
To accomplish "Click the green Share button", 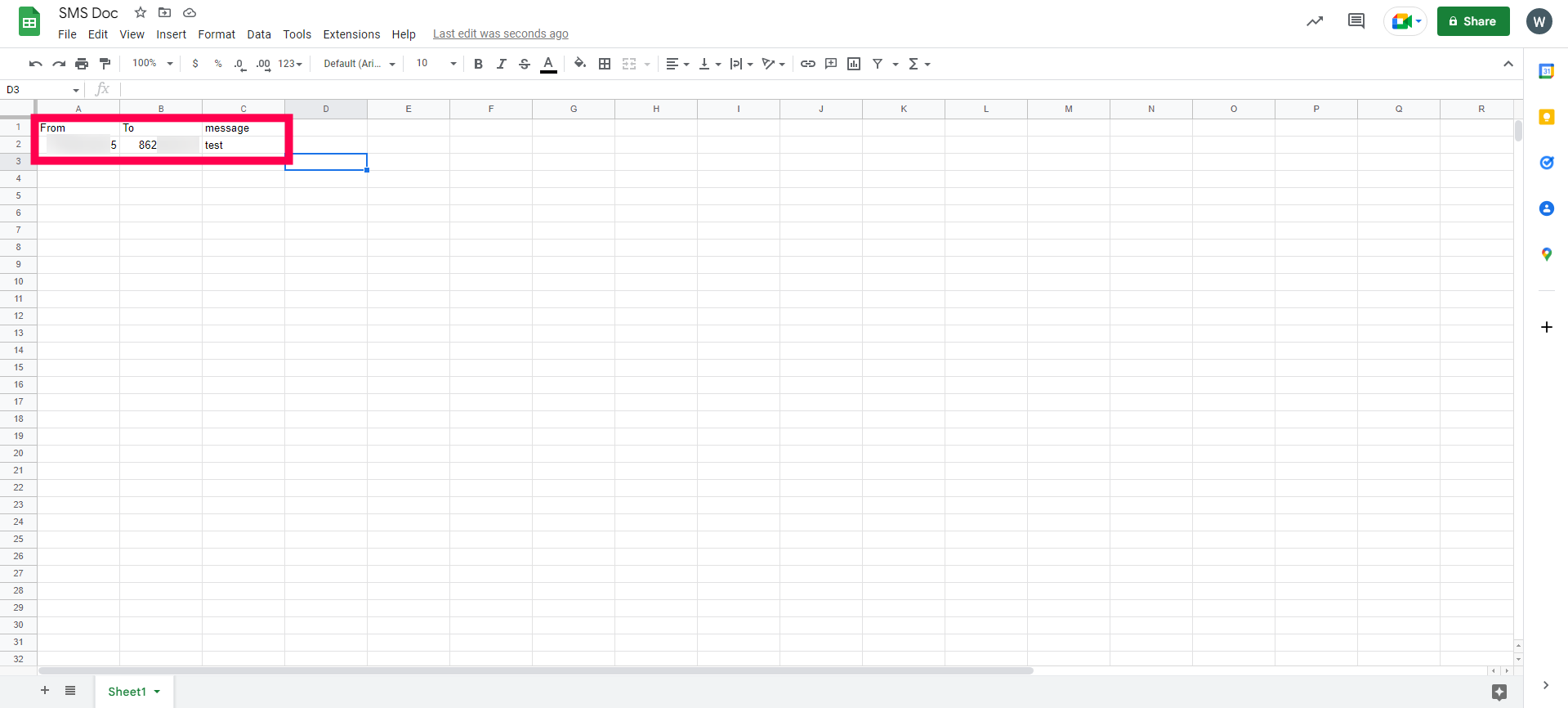I will click(x=1473, y=21).
